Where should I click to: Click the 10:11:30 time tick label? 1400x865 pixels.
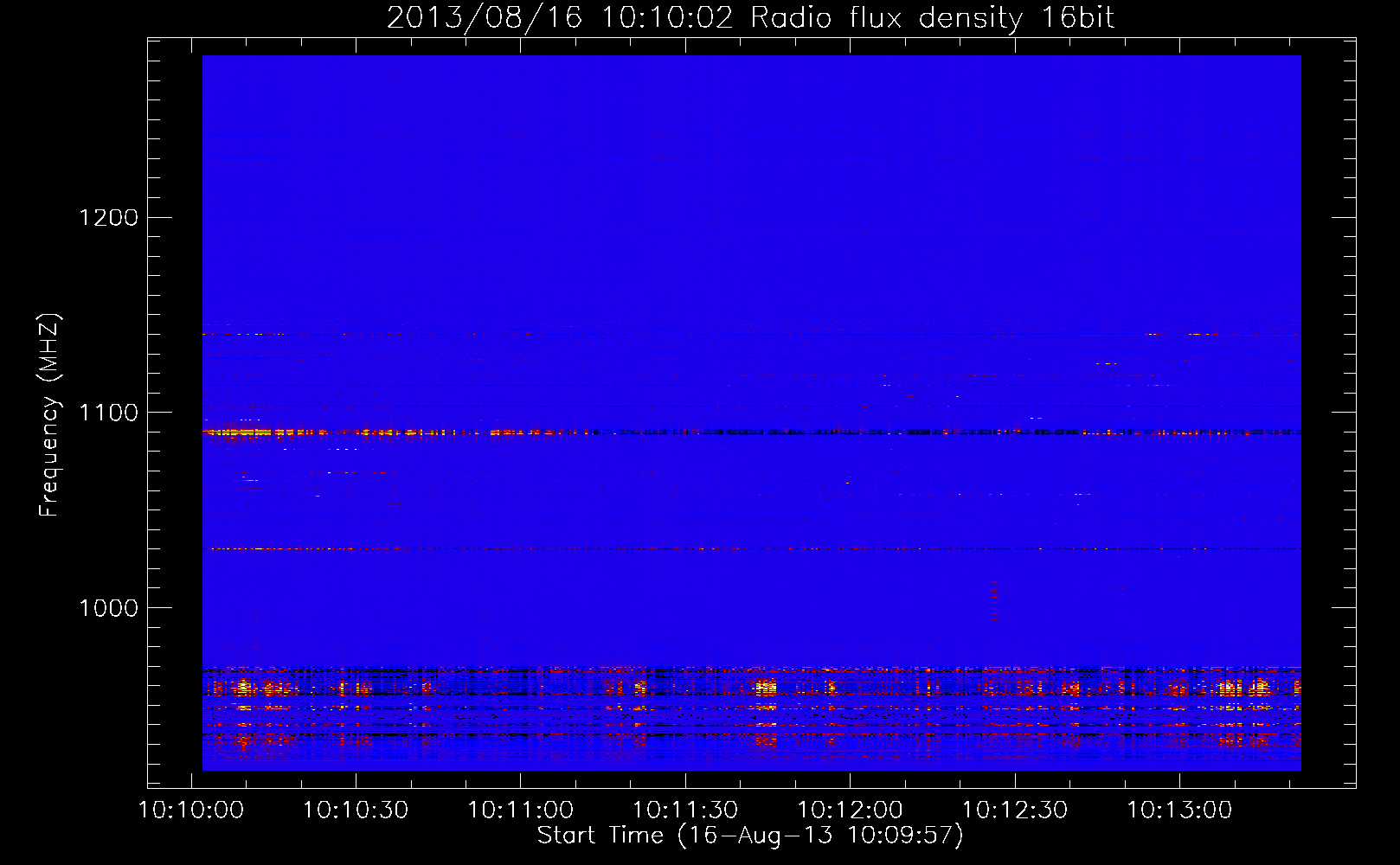pyautogui.click(x=685, y=811)
